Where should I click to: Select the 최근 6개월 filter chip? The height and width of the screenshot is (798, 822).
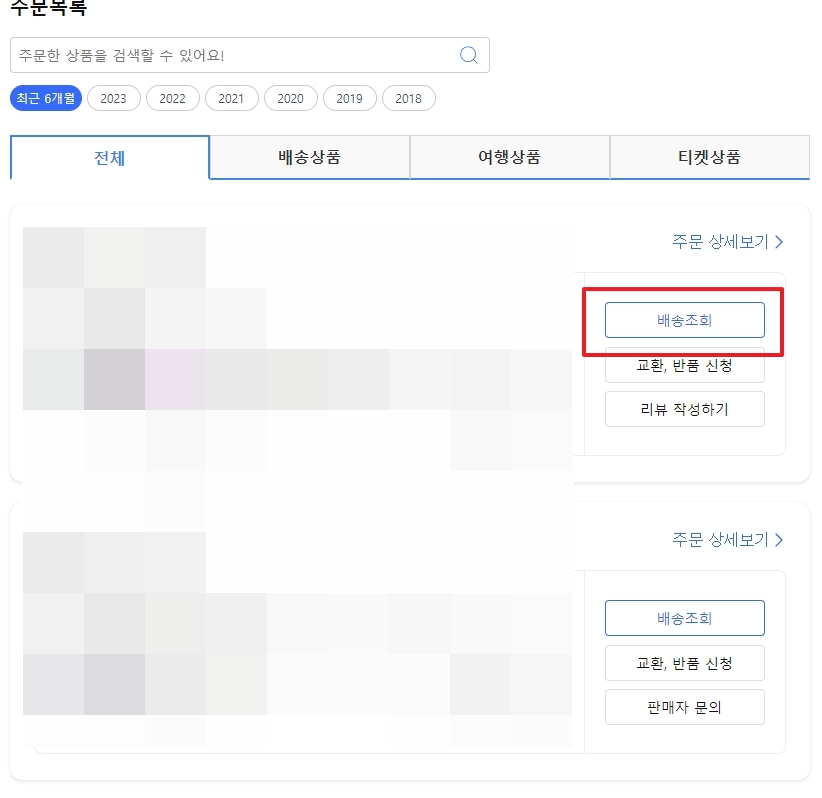click(45, 98)
